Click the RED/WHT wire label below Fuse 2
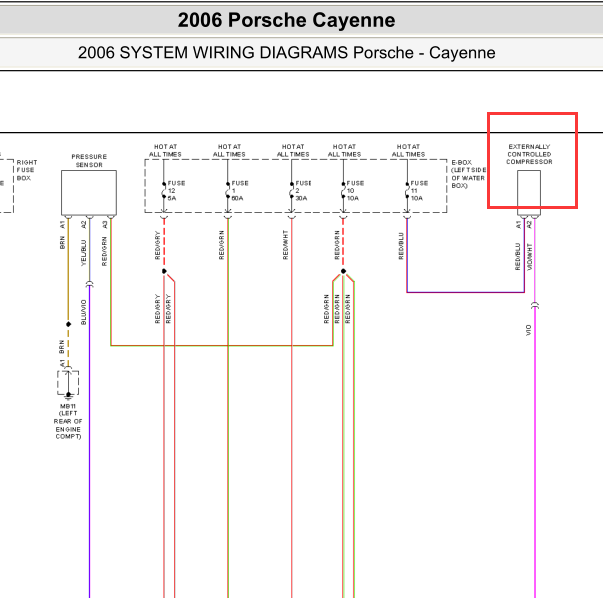The image size is (603, 598). (285, 245)
